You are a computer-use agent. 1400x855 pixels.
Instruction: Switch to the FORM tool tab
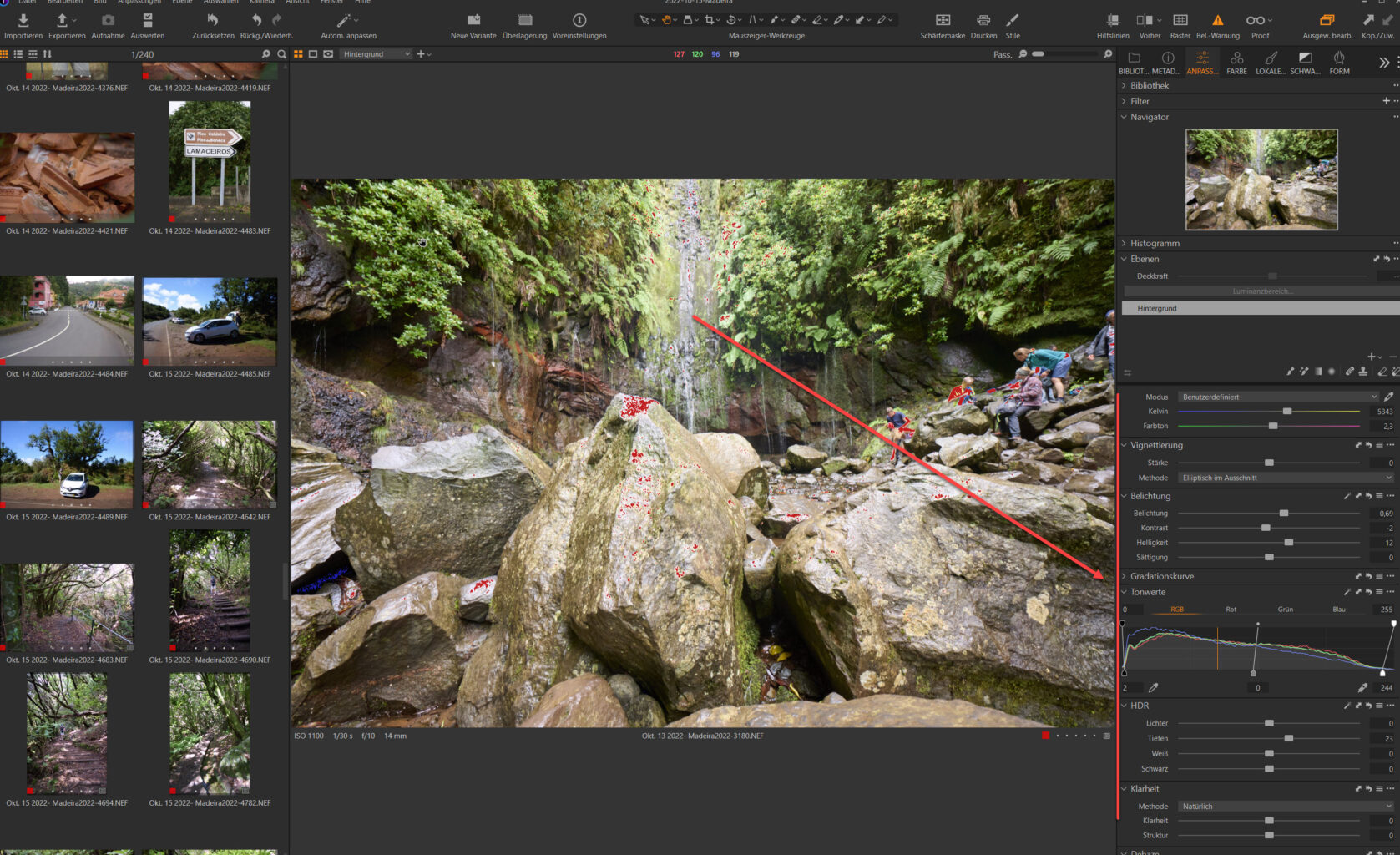(x=1339, y=63)
